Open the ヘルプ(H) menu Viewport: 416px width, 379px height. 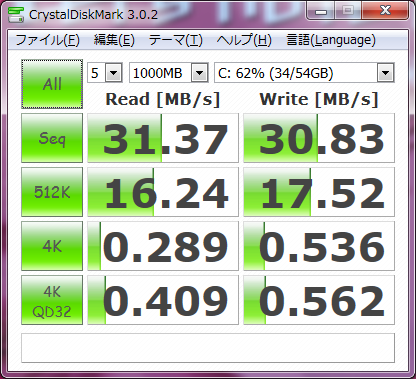[244, 40]
